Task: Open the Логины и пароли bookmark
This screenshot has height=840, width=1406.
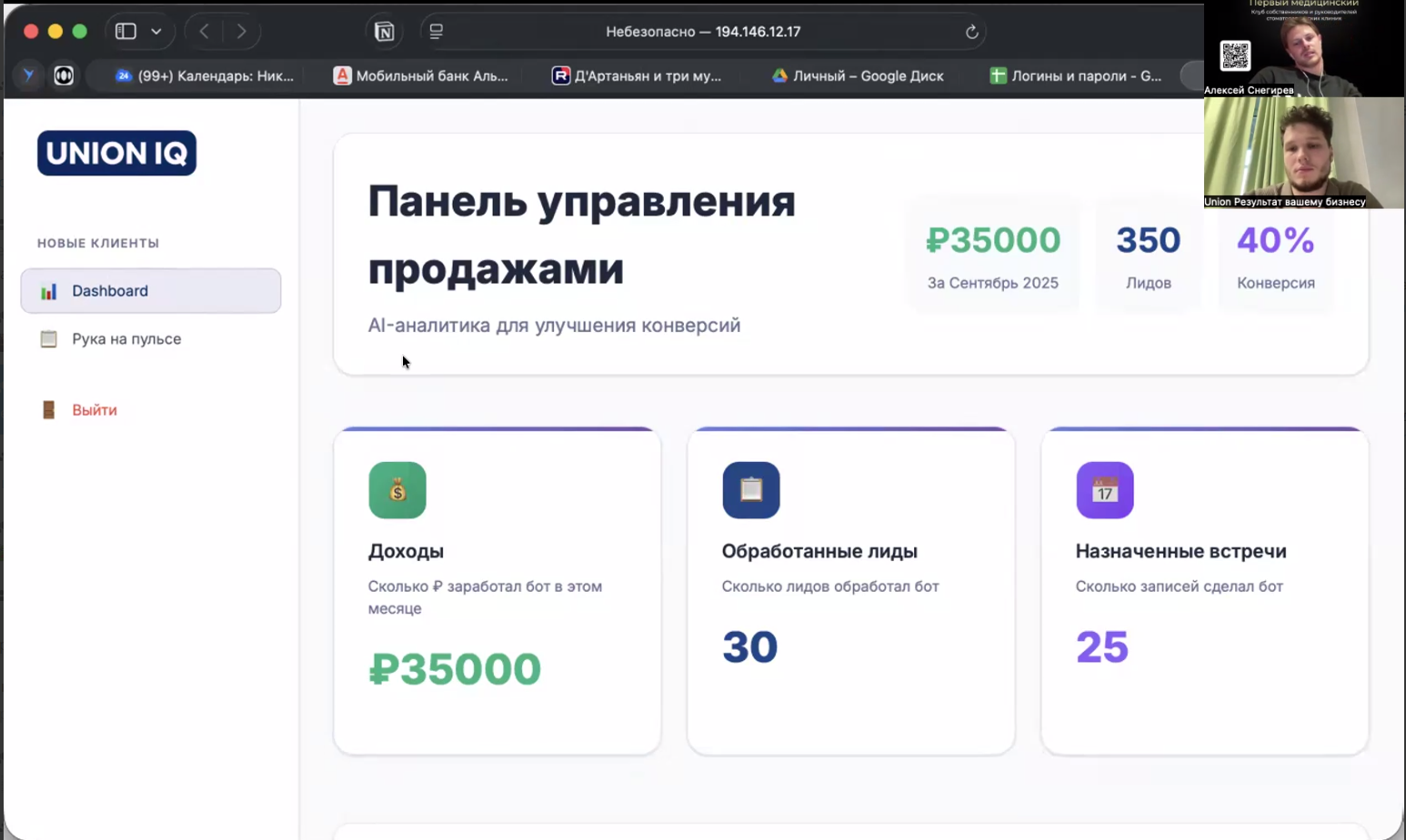Action: tap(1076, 76)
